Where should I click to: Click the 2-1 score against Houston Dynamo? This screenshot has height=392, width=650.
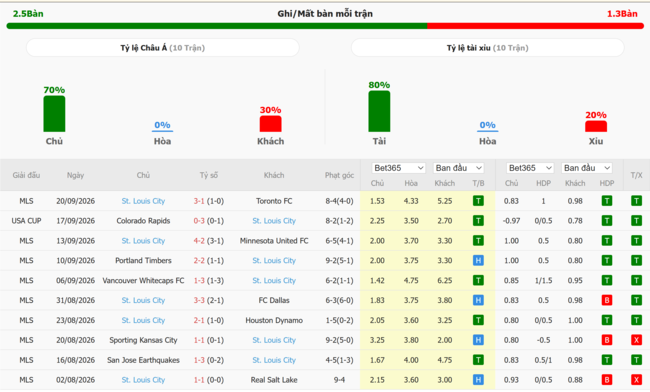pyautogui.click(x=199, y=320)
